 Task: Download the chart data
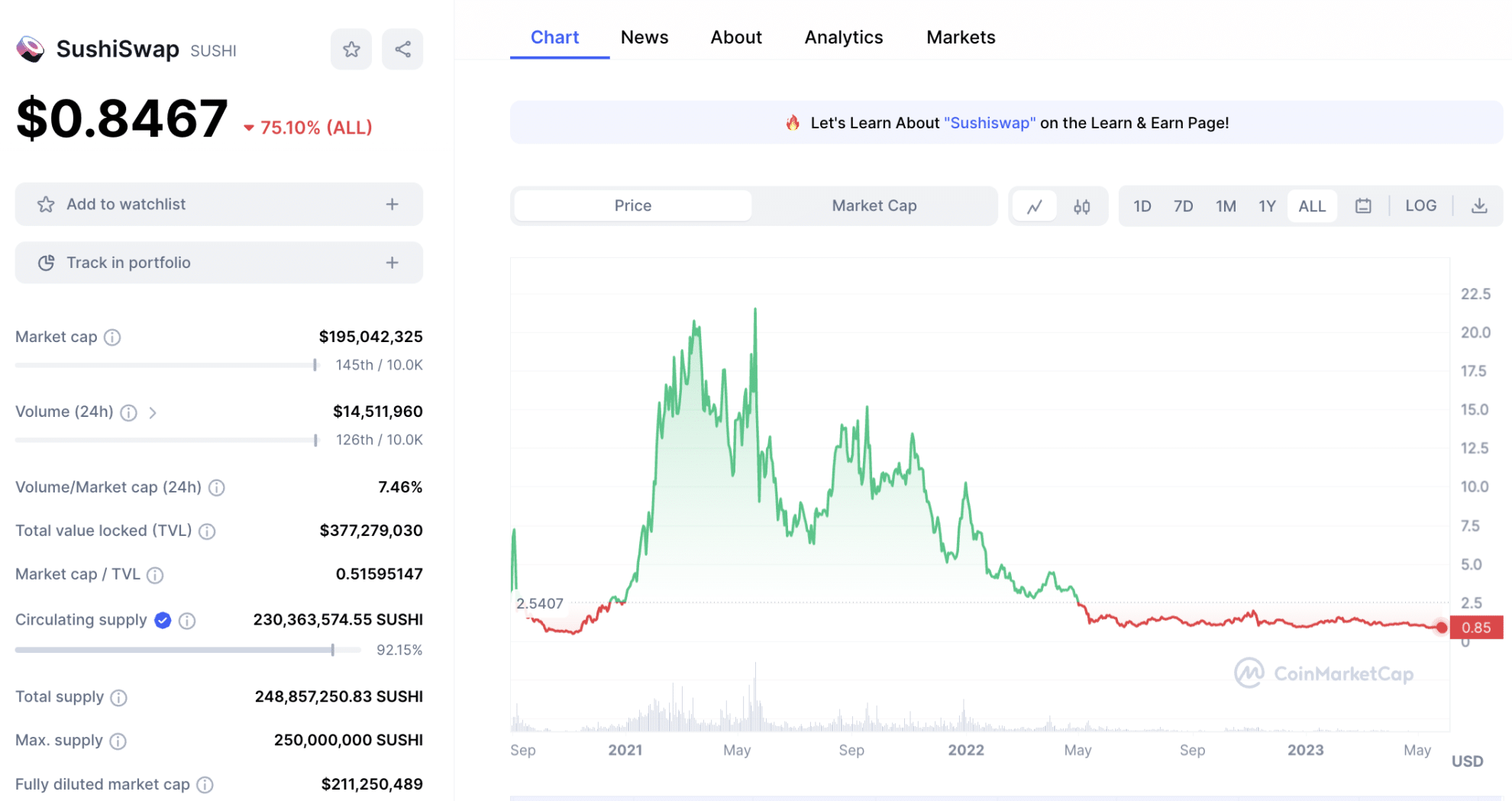tap(1480, 205)
